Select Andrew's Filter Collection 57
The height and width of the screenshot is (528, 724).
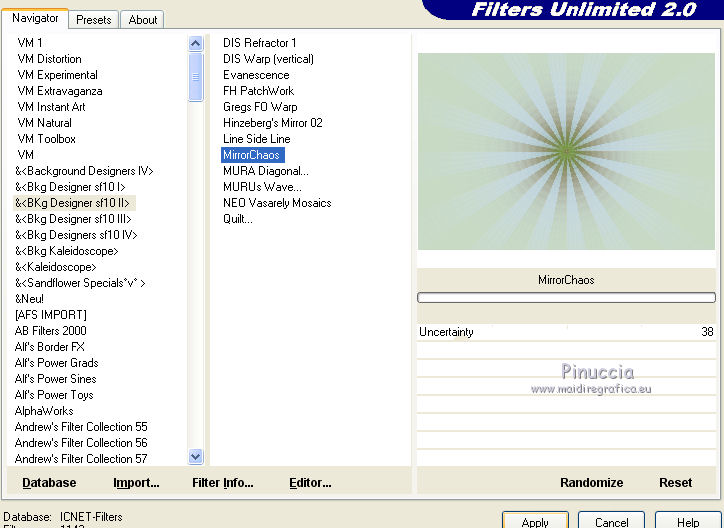[81, 459]
